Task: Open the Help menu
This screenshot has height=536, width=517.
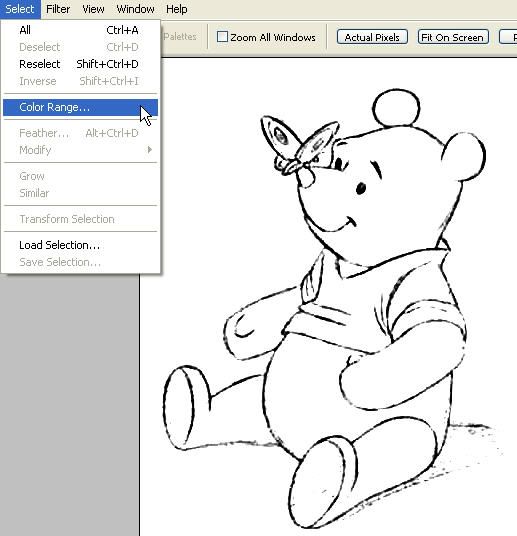Action: [x=176, y=9]
